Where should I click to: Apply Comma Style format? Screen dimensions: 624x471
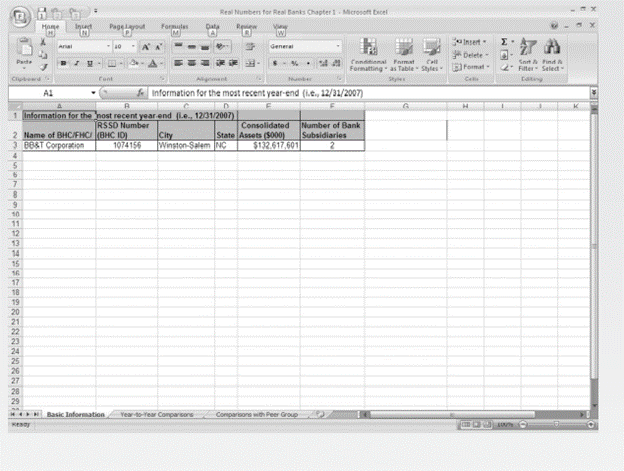(x=308, y=63)
